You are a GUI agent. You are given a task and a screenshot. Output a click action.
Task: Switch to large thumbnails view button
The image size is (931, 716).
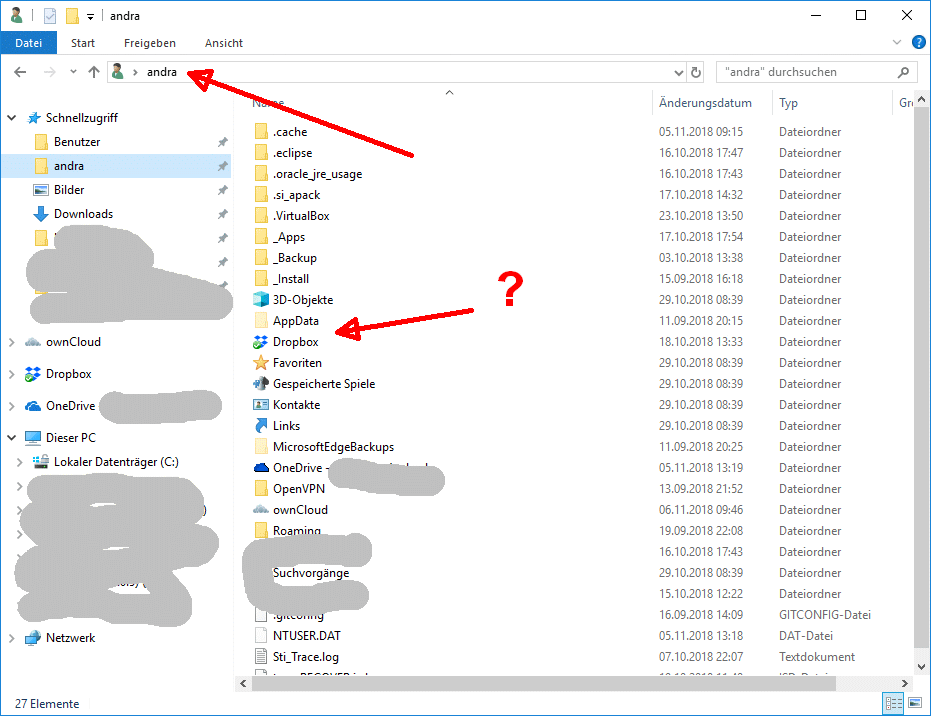[915, 704]
